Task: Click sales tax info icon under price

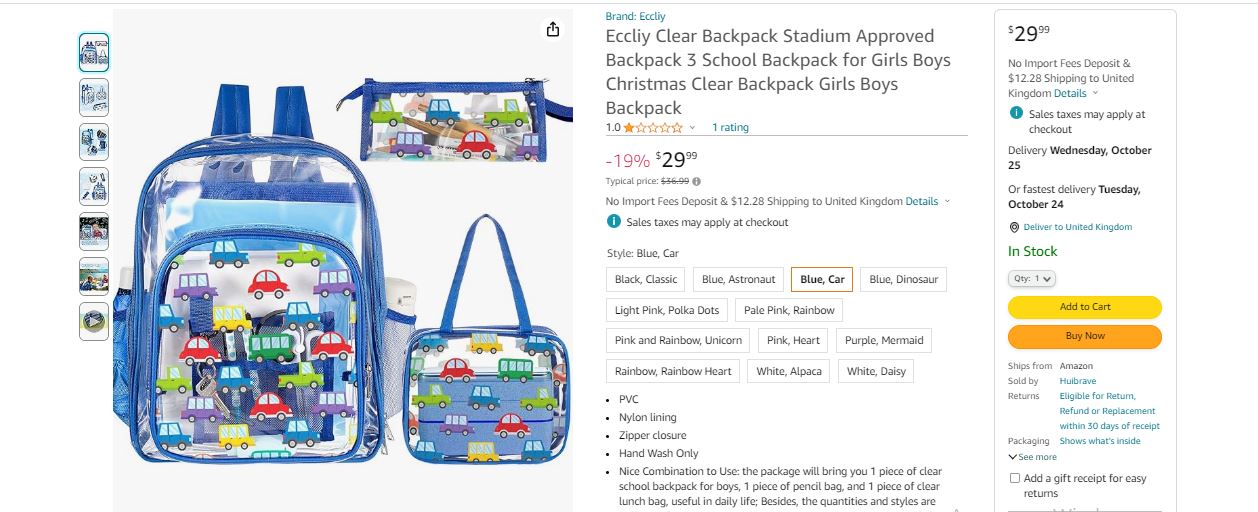Action: [613, 222]
